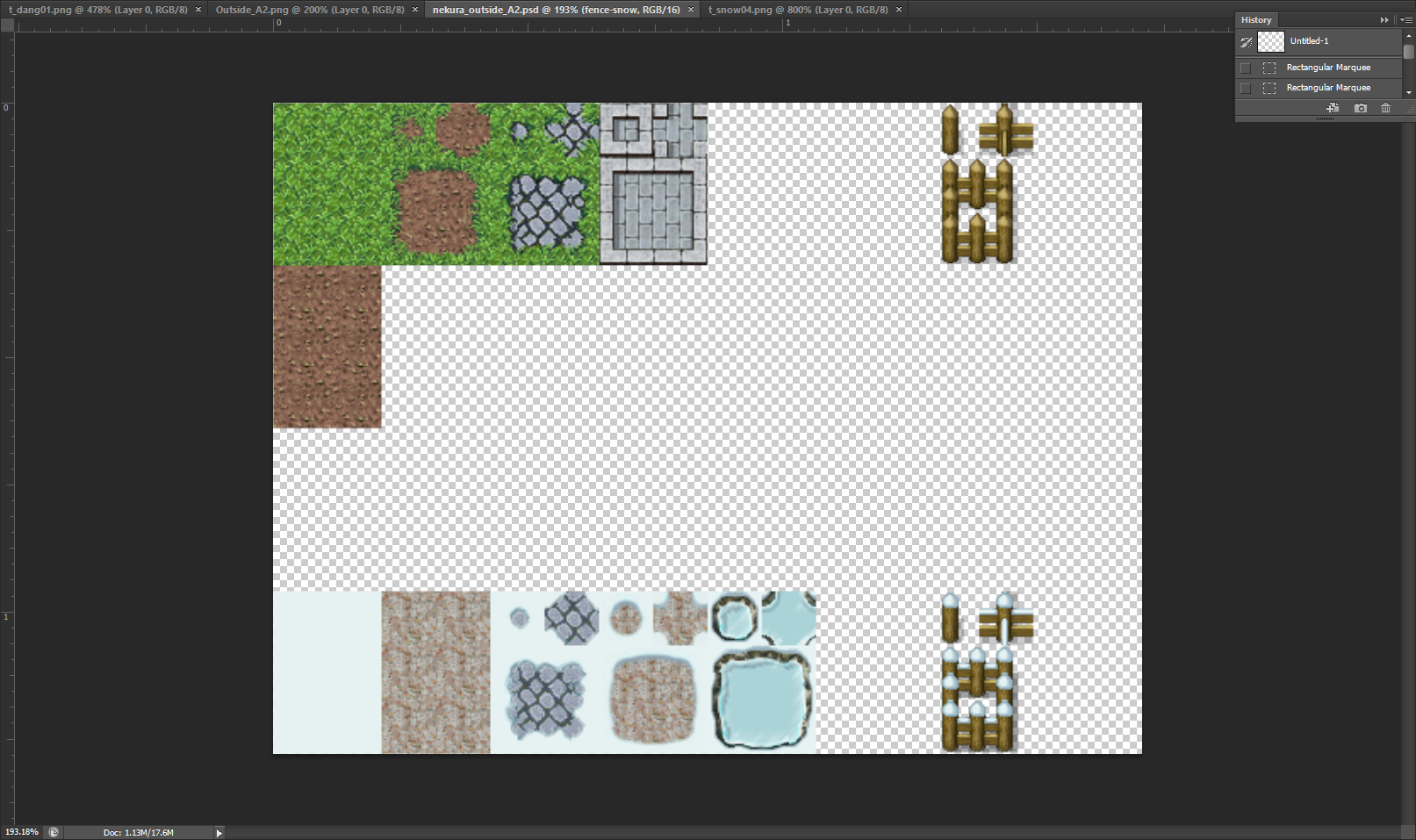
Task: Open the History panel tab
Action: [x=1256, y=20]
